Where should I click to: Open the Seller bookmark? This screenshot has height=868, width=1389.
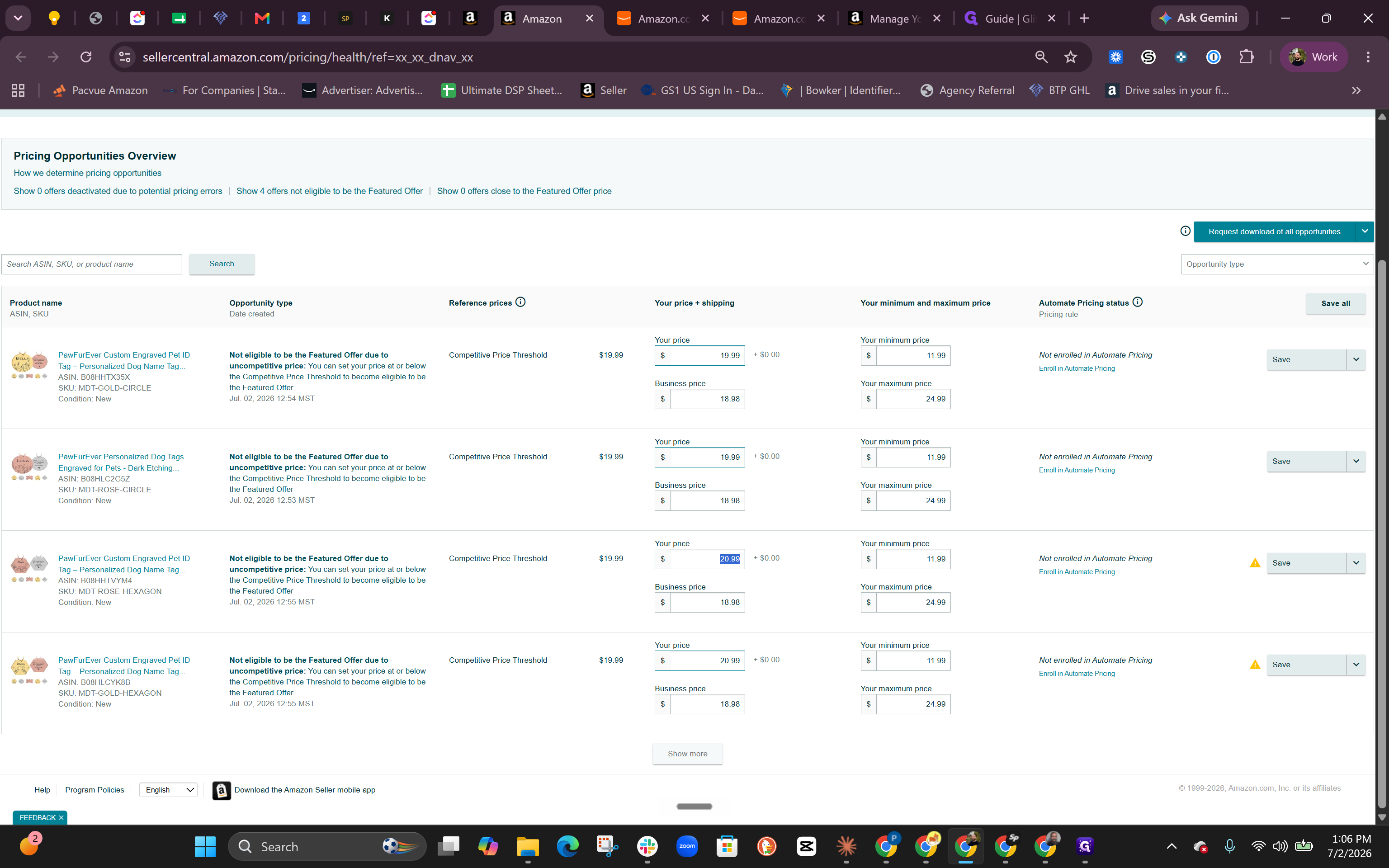603,90
